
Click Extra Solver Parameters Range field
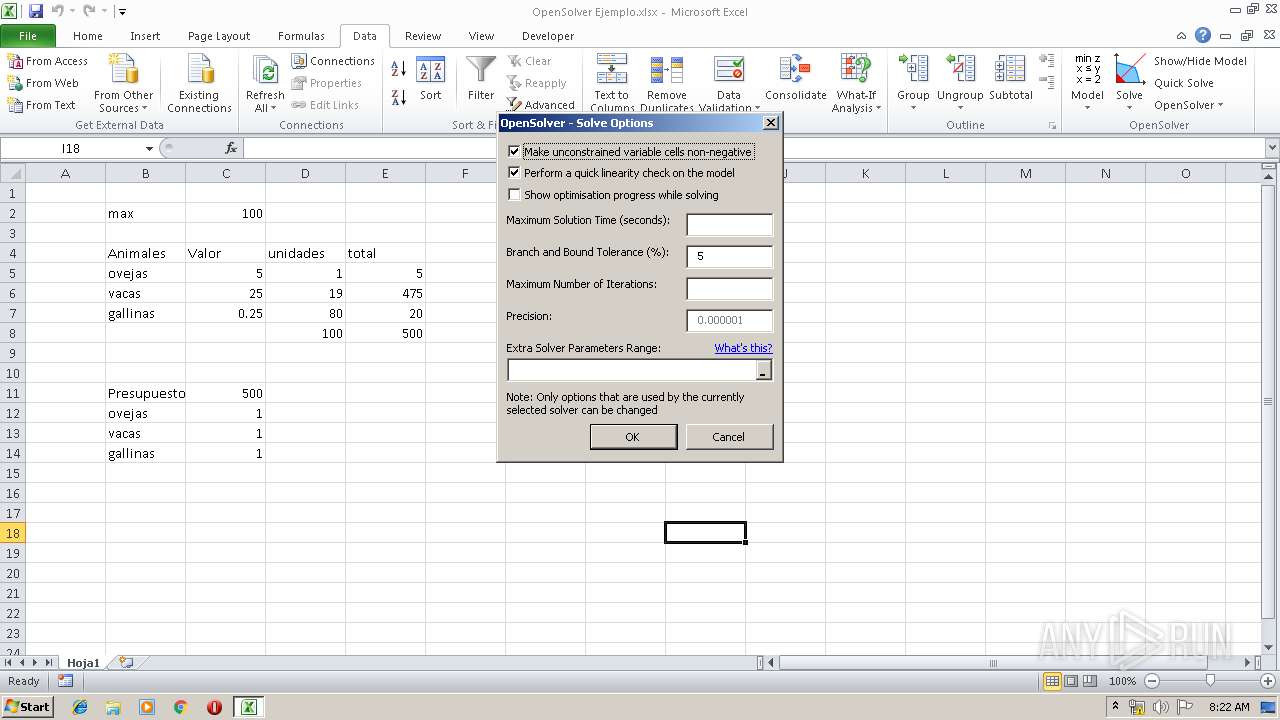coord(632,371)
